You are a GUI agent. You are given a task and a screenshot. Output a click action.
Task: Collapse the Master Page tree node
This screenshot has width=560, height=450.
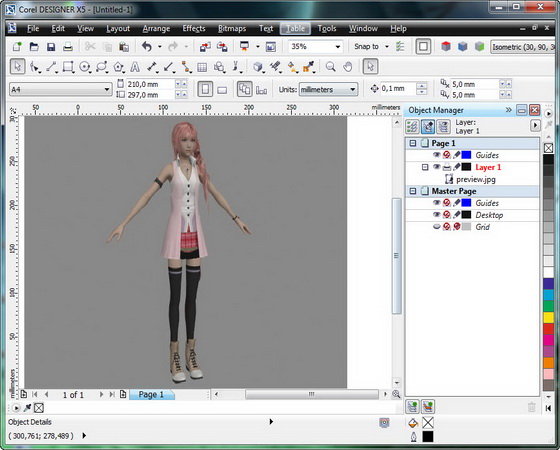pyautogui.click(x=413, y=191)
